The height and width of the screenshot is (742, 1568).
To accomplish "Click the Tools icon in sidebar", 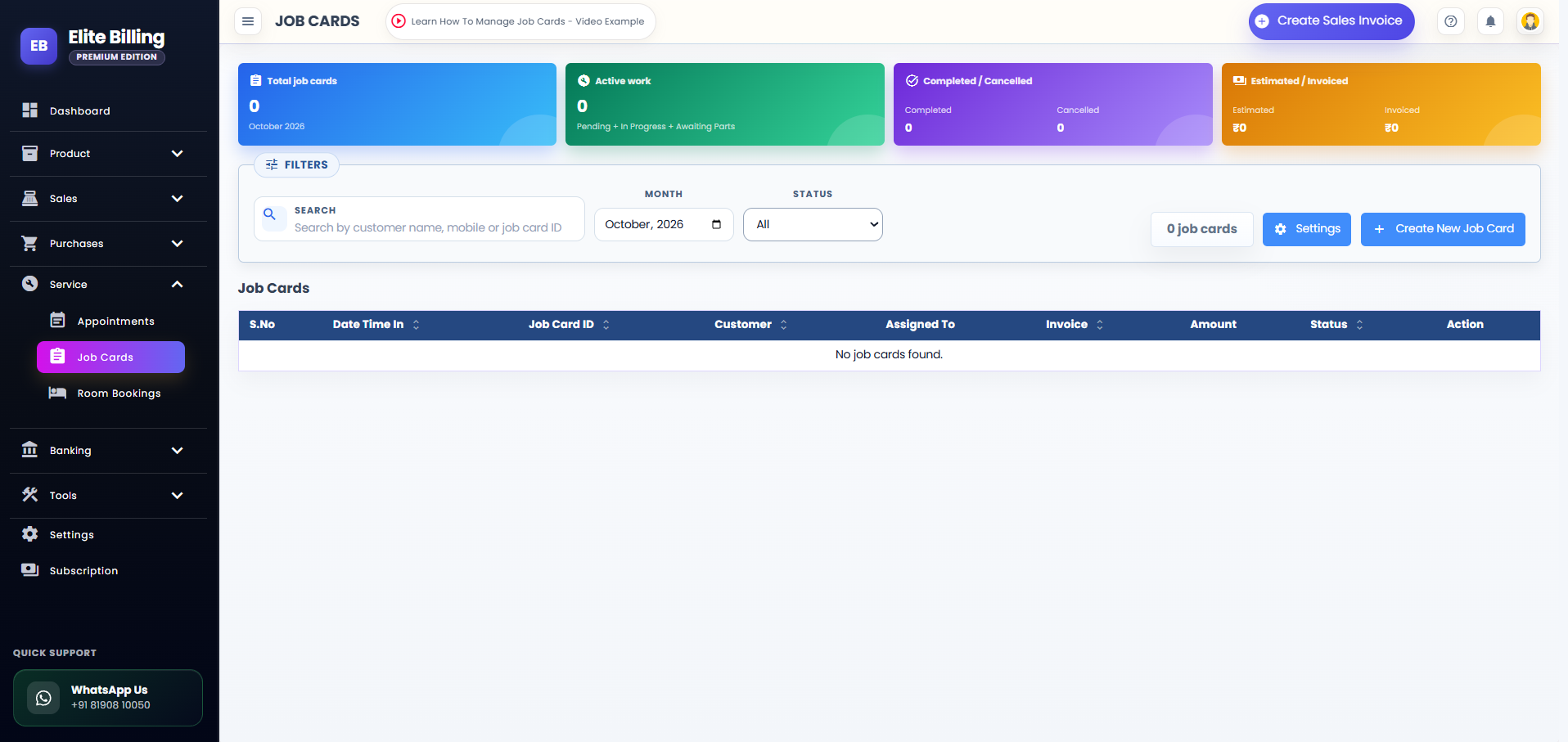I will click(30, 495).
